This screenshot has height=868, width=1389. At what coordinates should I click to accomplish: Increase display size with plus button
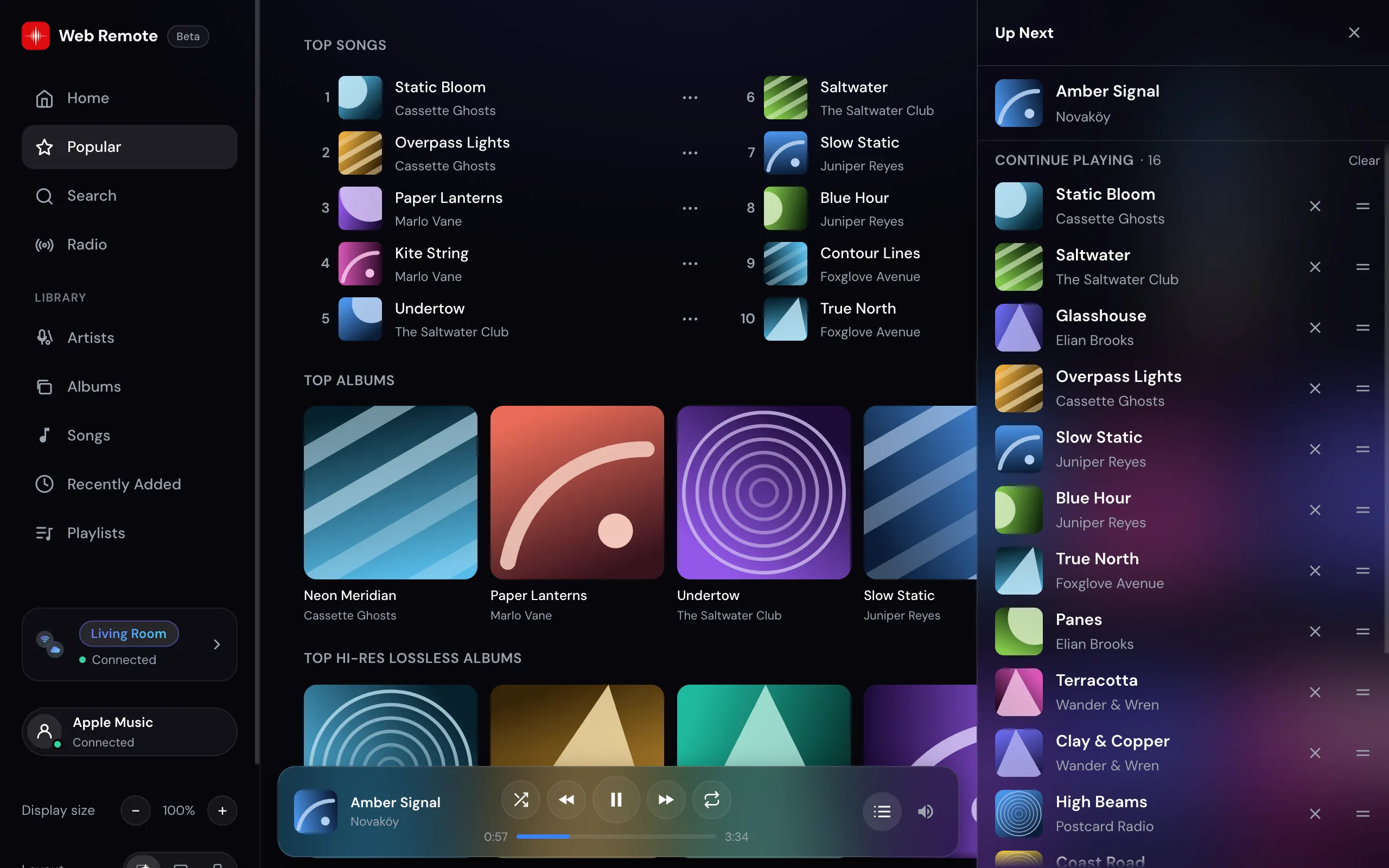tap(222, 810)
